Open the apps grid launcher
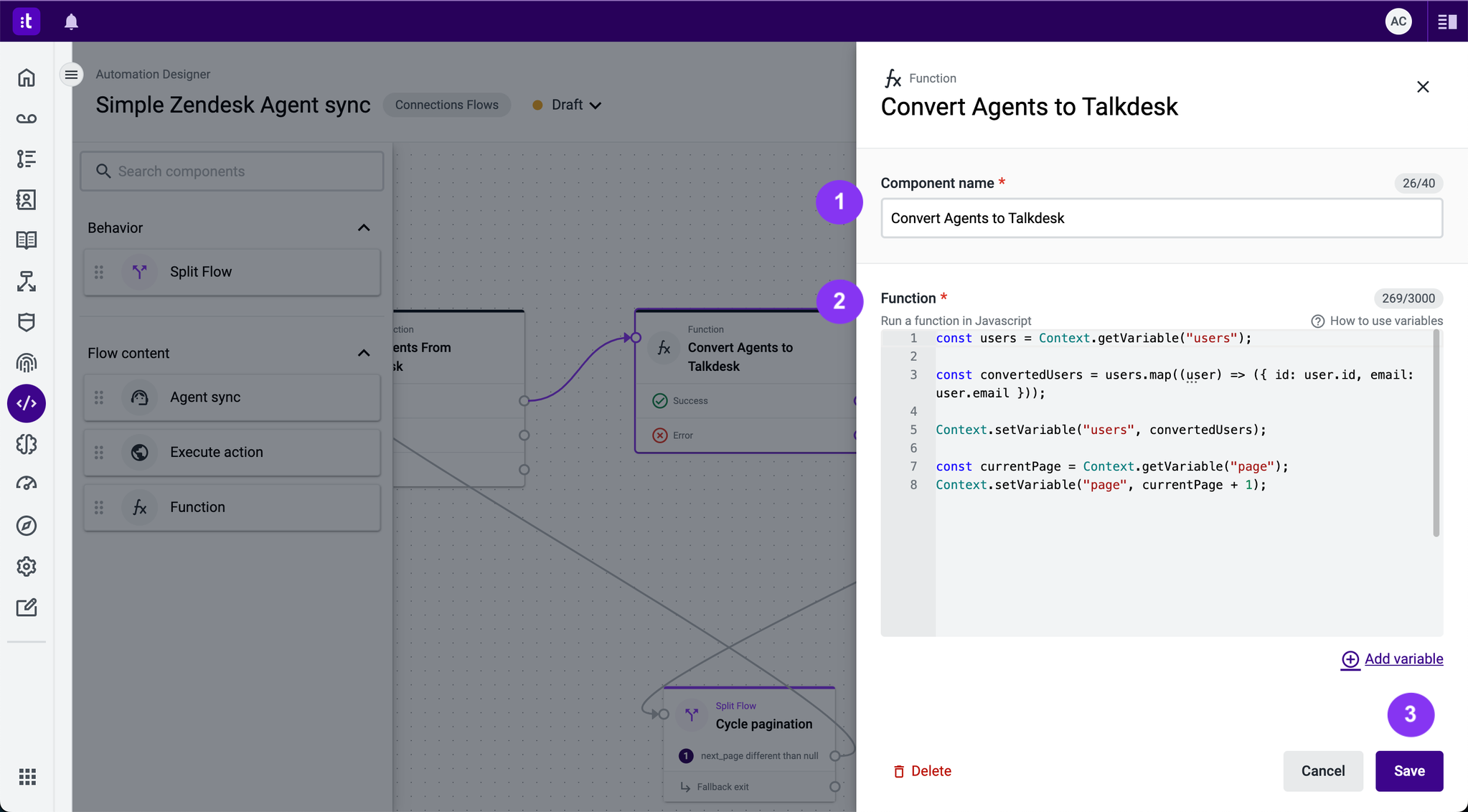Screen dimensions: 1468x812 pos(27,777)
